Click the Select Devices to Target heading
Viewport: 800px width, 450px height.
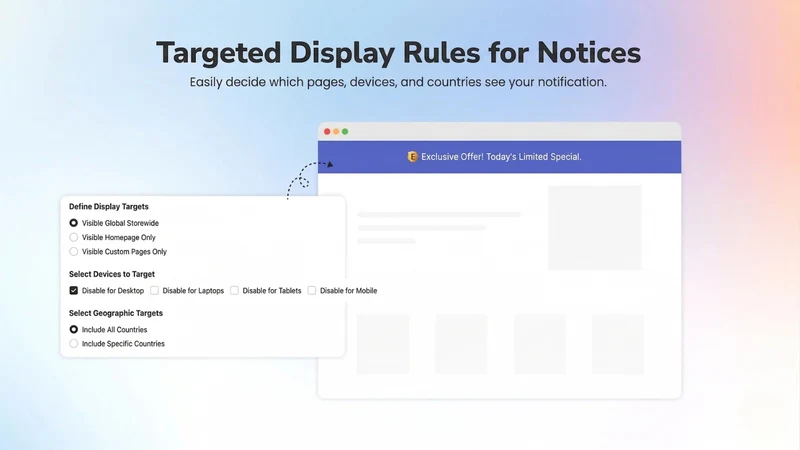click(112, 274)
